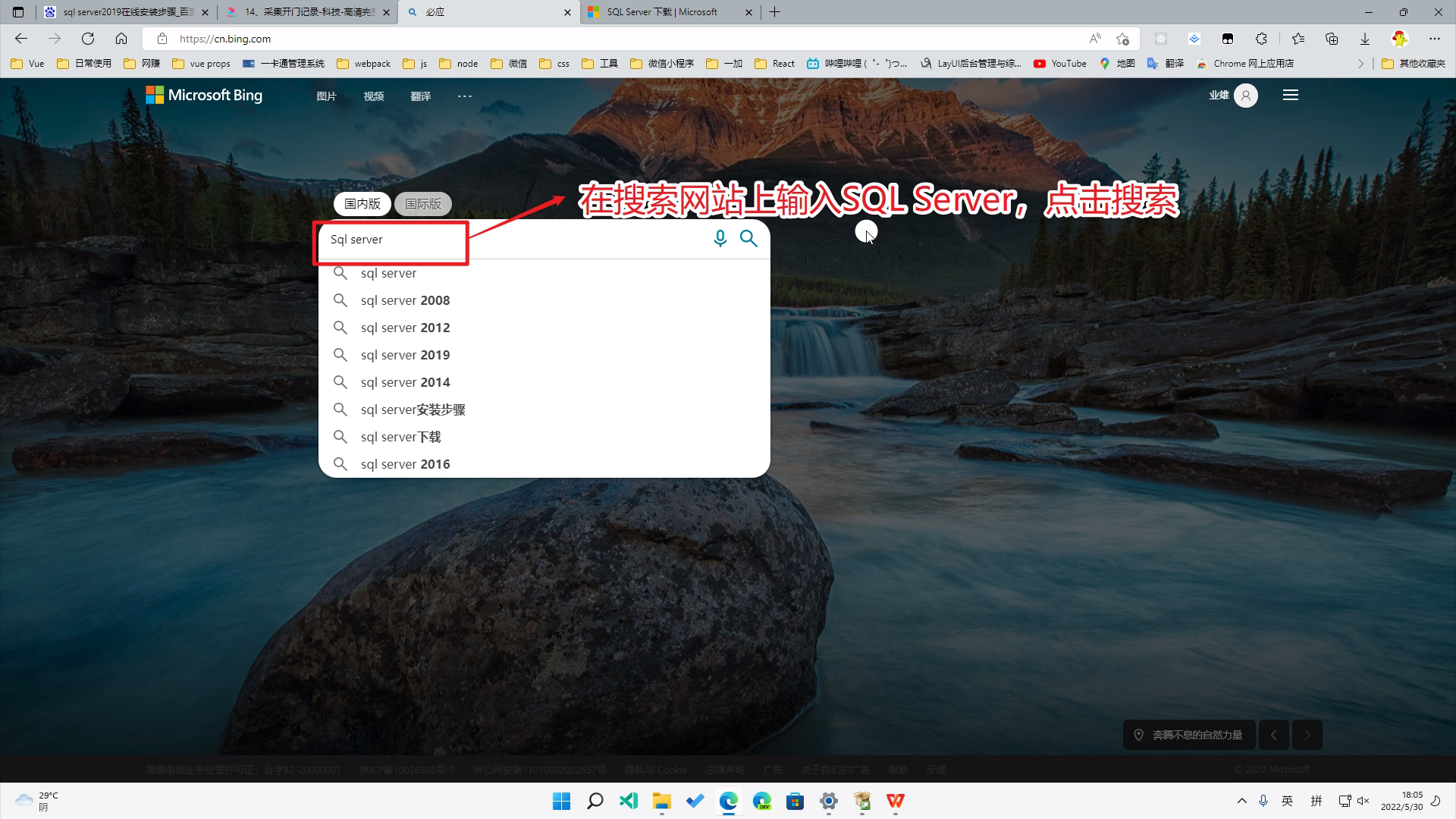Open Chrome 网上应用店 bookmark
This screenshot has width=1456, height=819.
click(x=1245, y=64)
